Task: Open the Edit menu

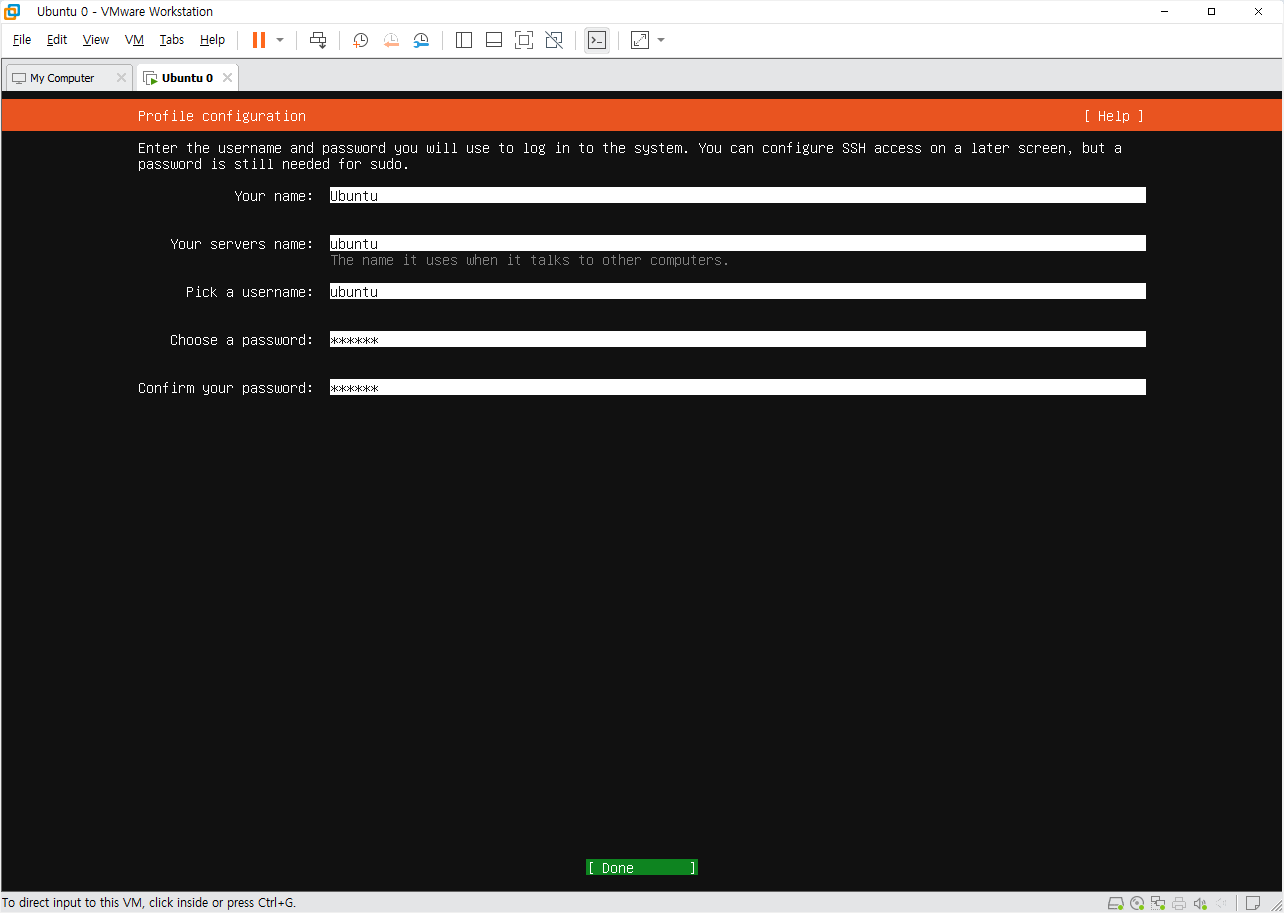Action: pyautogui.click(x=57, y=40)
